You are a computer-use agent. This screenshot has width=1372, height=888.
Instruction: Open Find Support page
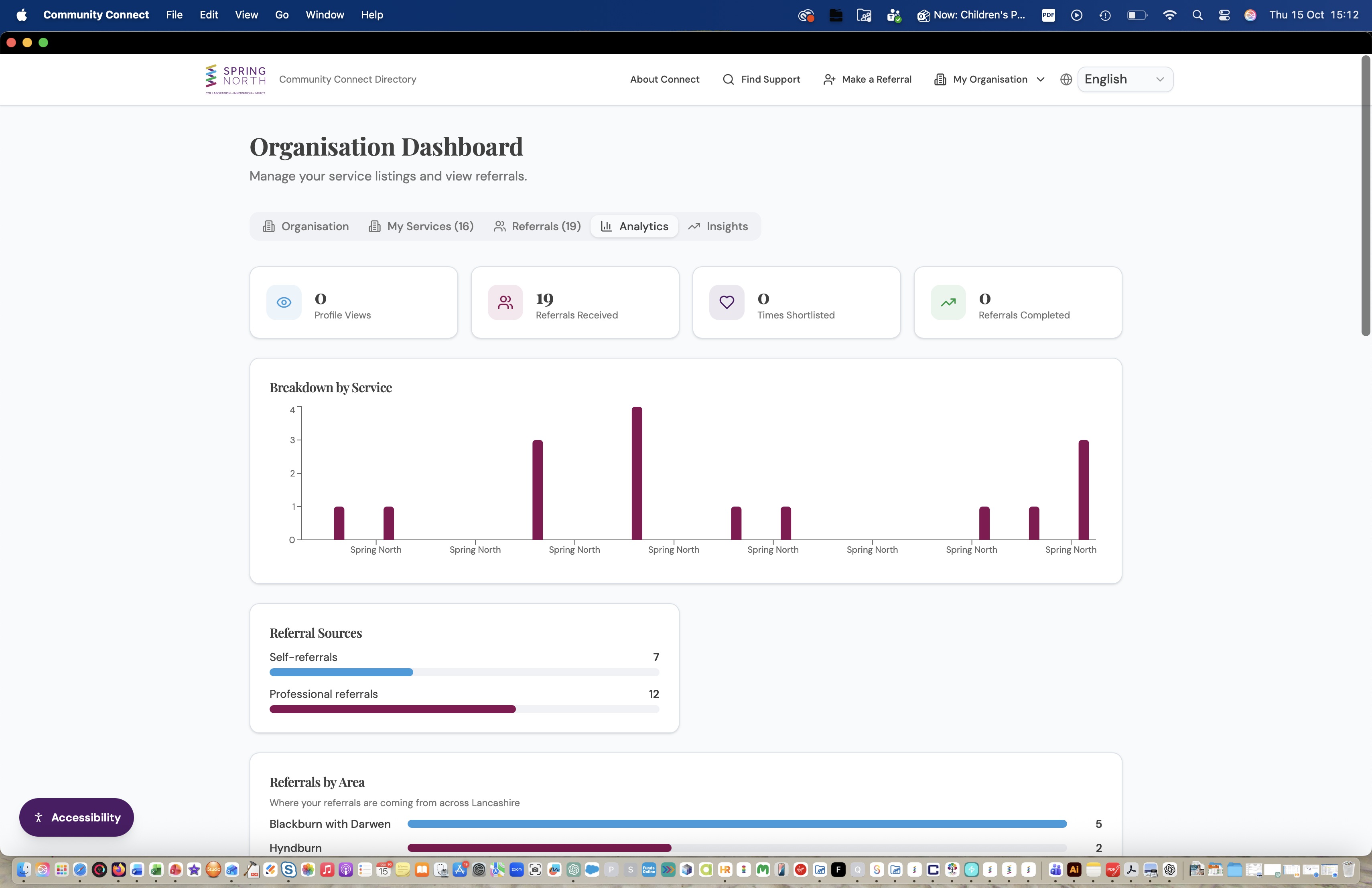click(761, 79)
